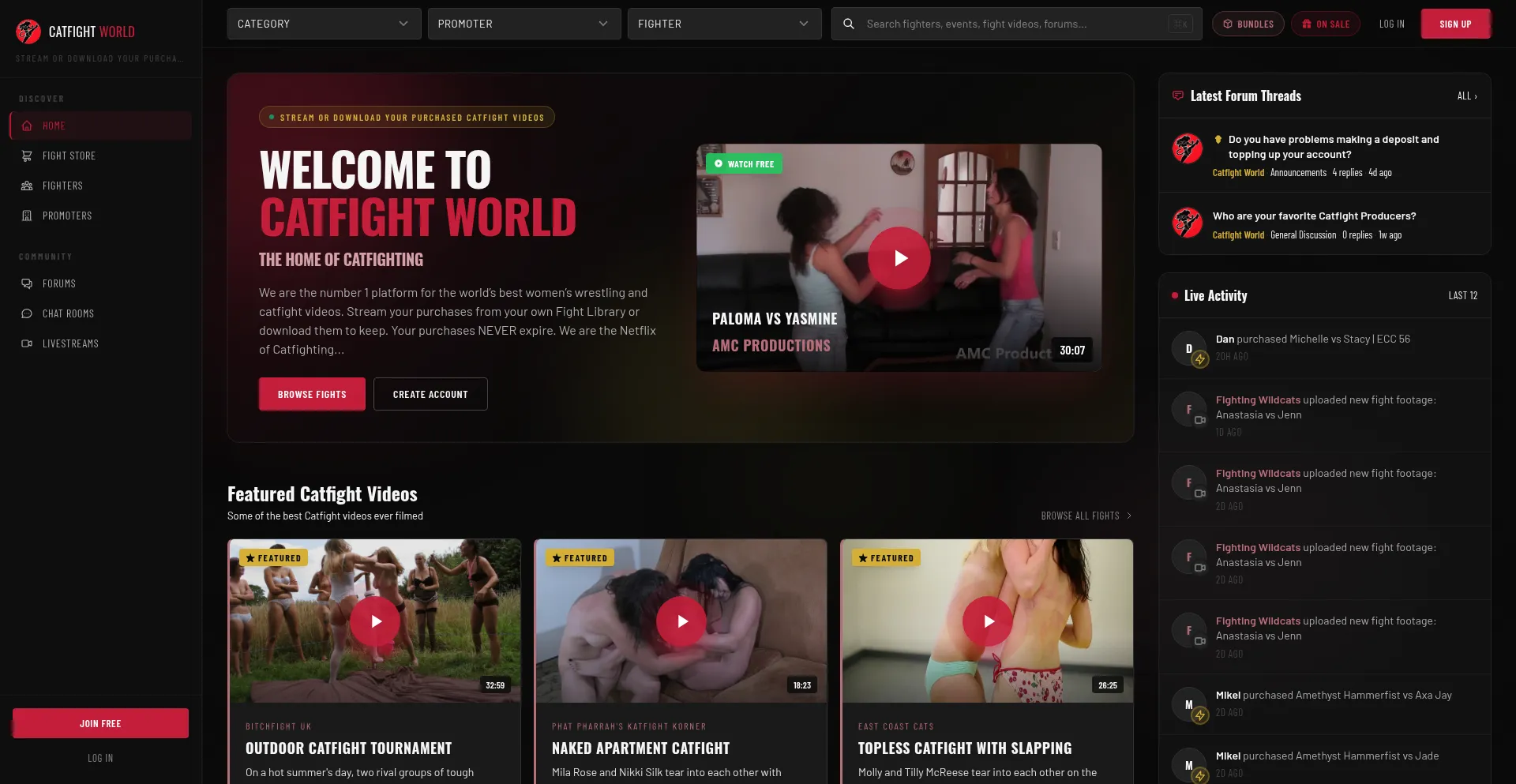
Task: Click the stream or download purchased videos banner pill
Action: pyautogui.click(x=407, y=118)
